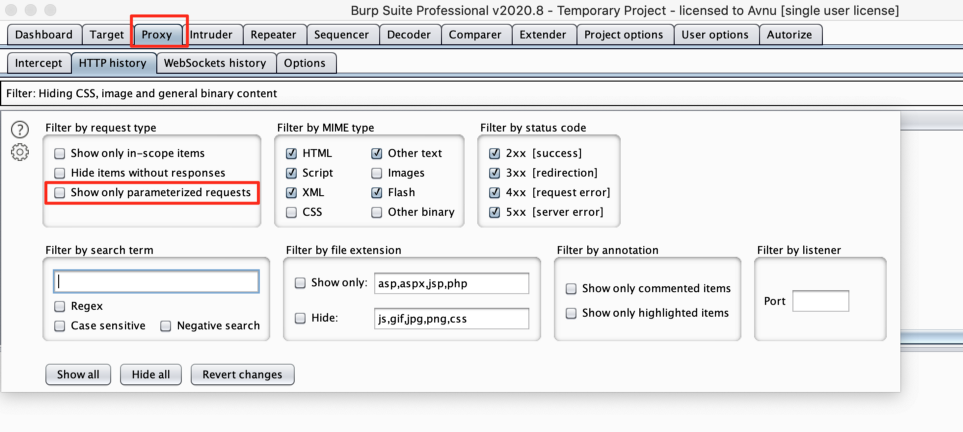Enable Show only in-scope items
963x432 pixels.
click(60, 154)
